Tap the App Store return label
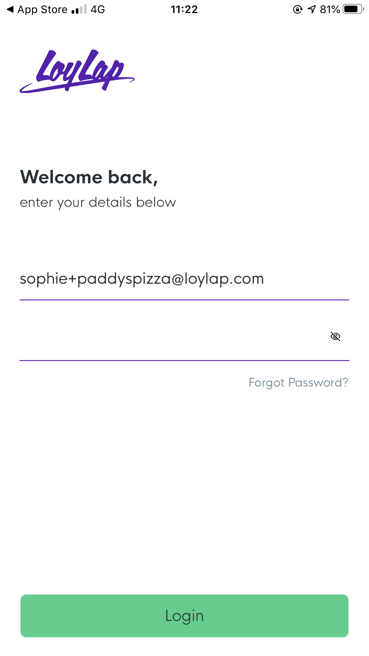This screenshot has width=369, height=656. 42,9
